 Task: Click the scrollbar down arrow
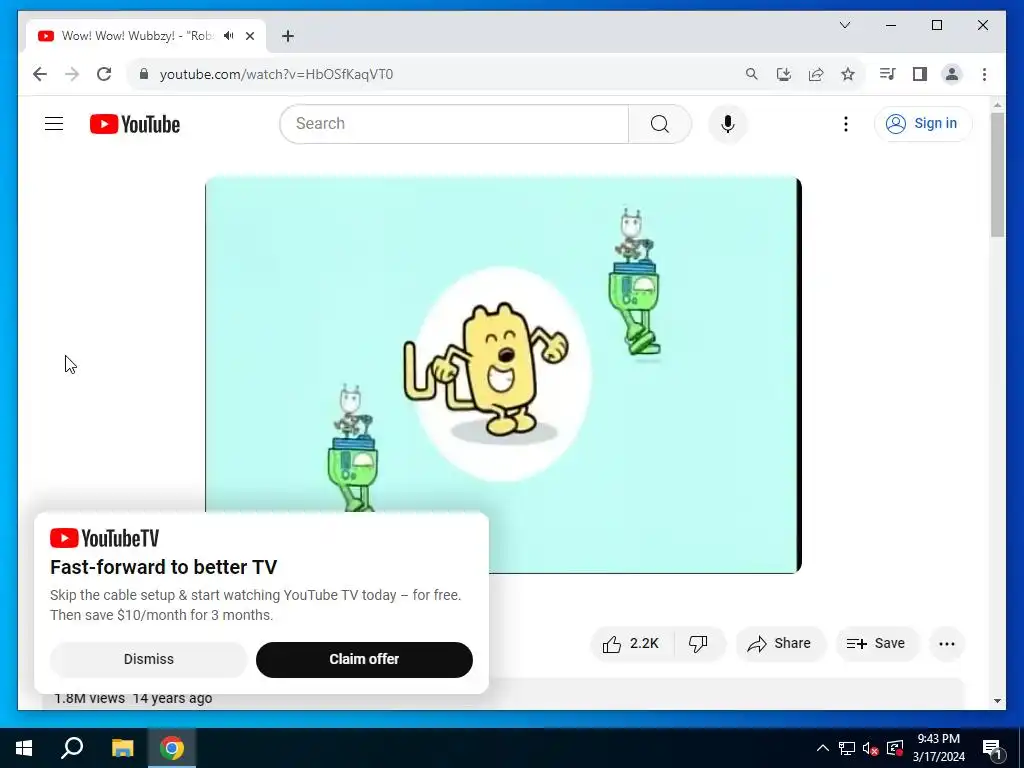[x=997, y=701]
